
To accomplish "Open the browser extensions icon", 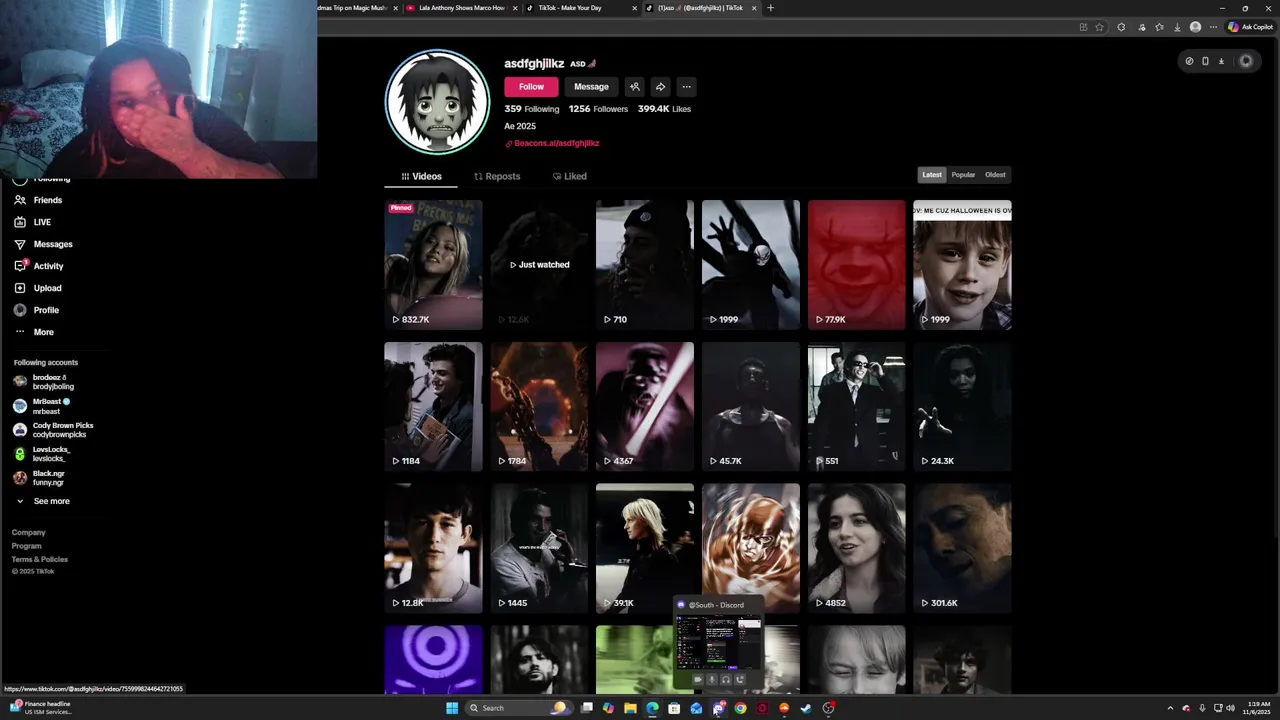I will tap(1121, 27).
